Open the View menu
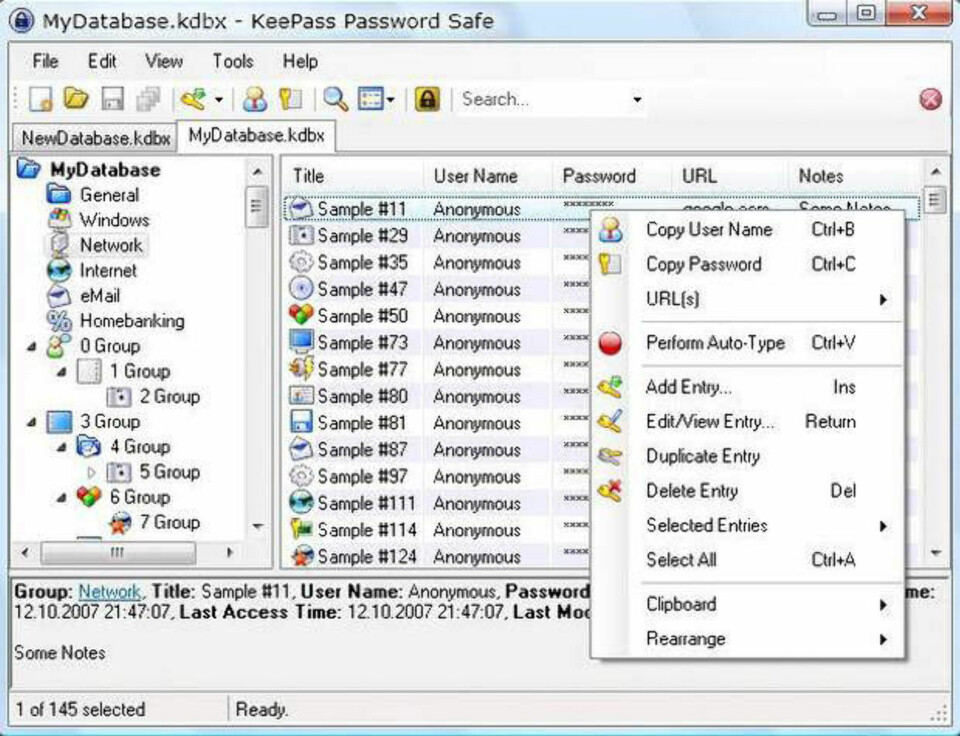 click(163, 61)
